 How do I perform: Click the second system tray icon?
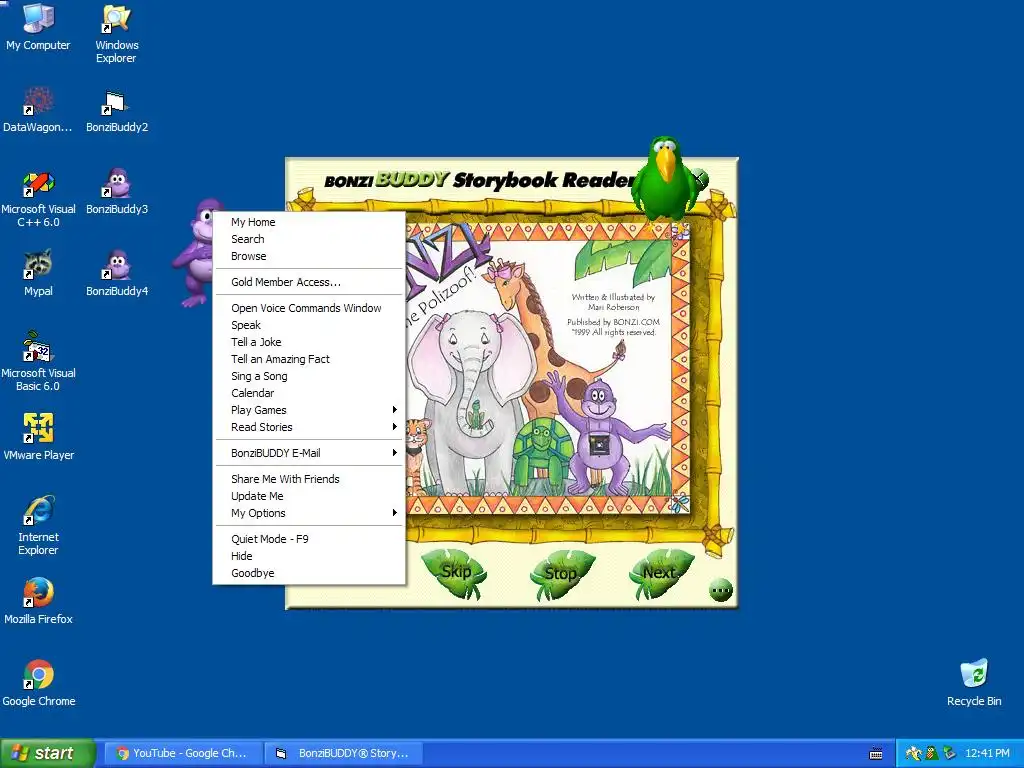[931, 754]
